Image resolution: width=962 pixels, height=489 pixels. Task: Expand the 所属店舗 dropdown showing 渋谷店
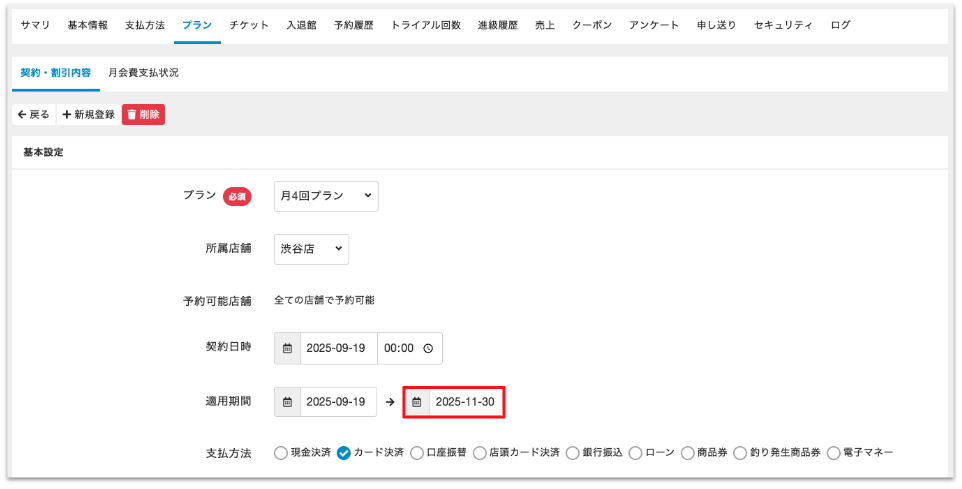[x=311, y=249]
